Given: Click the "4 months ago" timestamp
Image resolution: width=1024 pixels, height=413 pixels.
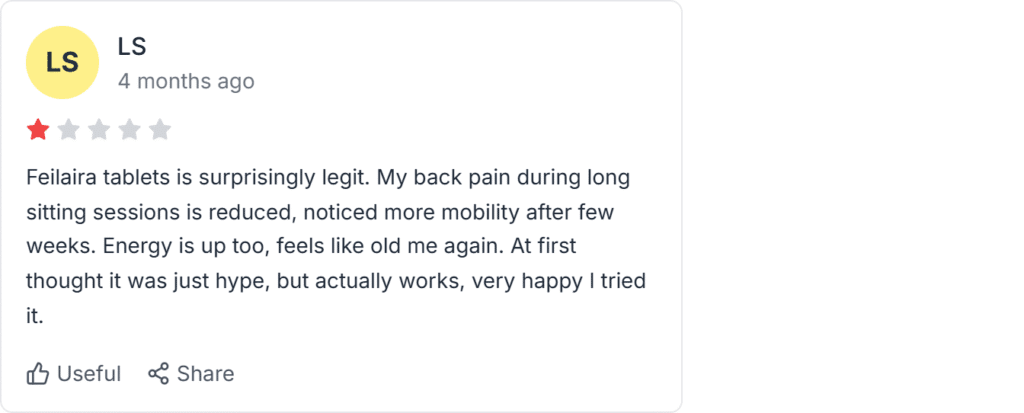Looking at the screenshot, I should 186,82.
